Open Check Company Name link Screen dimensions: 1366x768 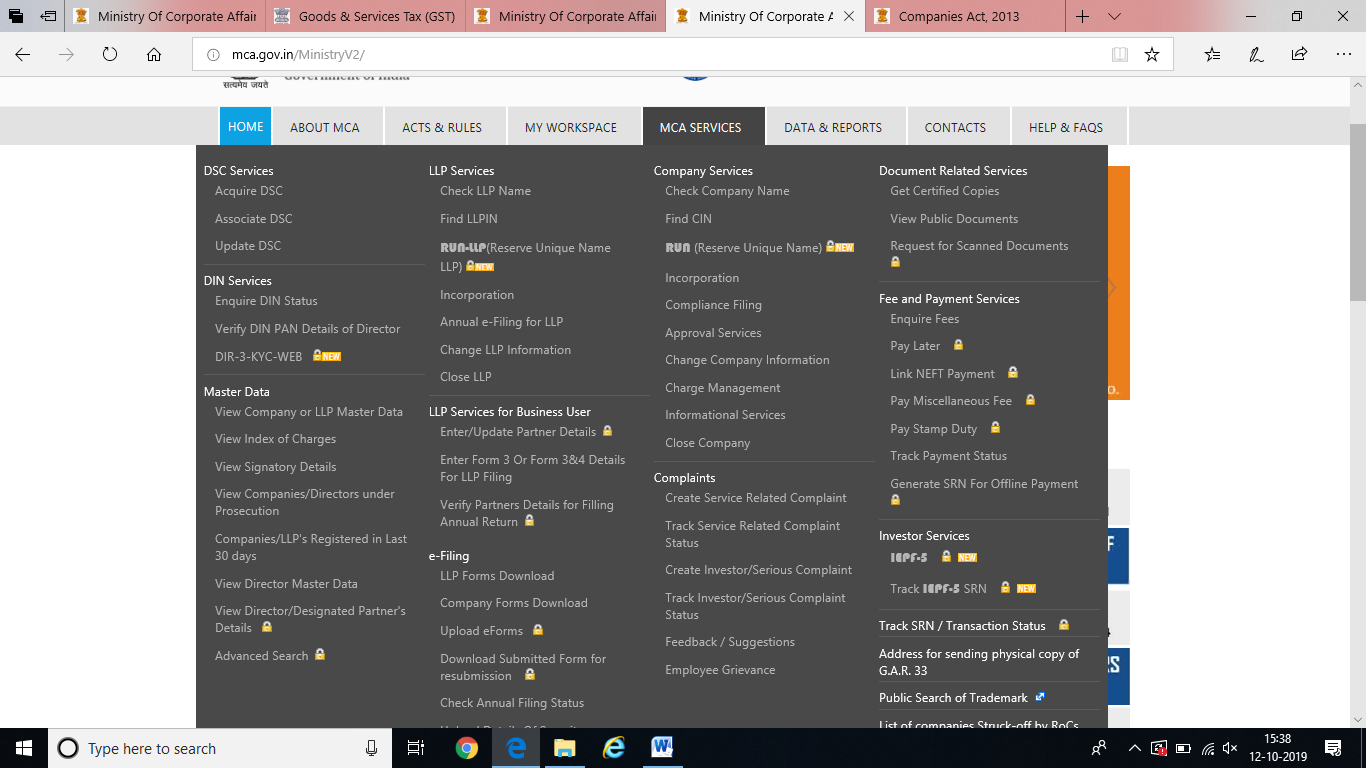727,191
